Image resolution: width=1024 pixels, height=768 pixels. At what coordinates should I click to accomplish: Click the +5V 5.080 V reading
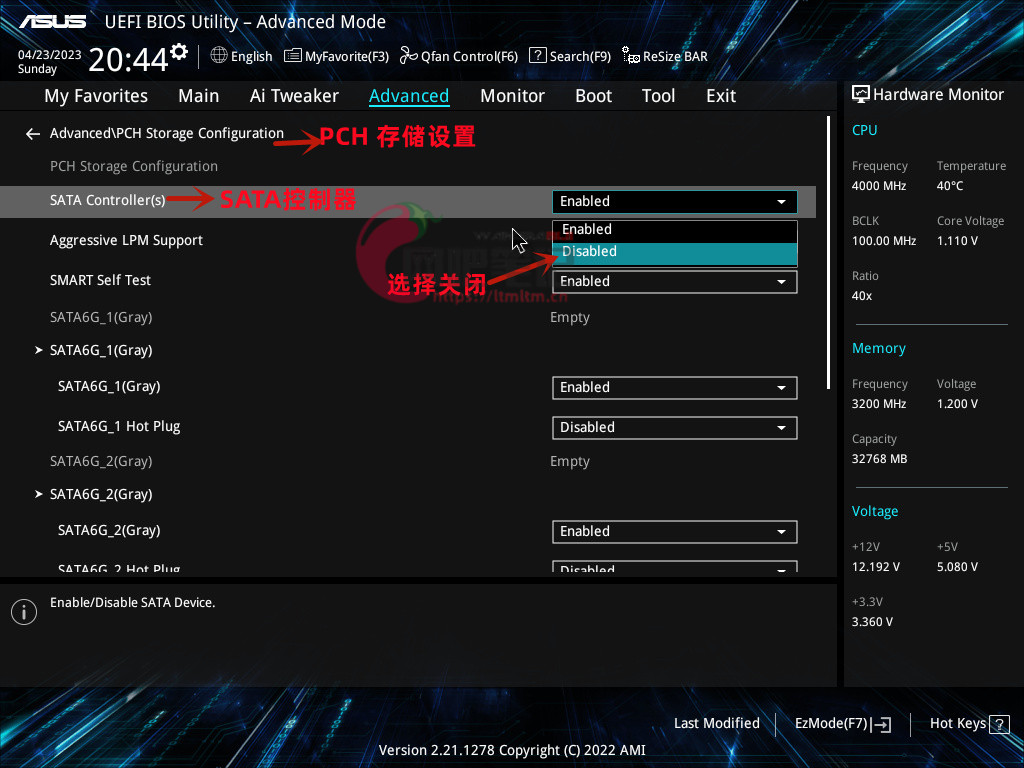point(957,567)
